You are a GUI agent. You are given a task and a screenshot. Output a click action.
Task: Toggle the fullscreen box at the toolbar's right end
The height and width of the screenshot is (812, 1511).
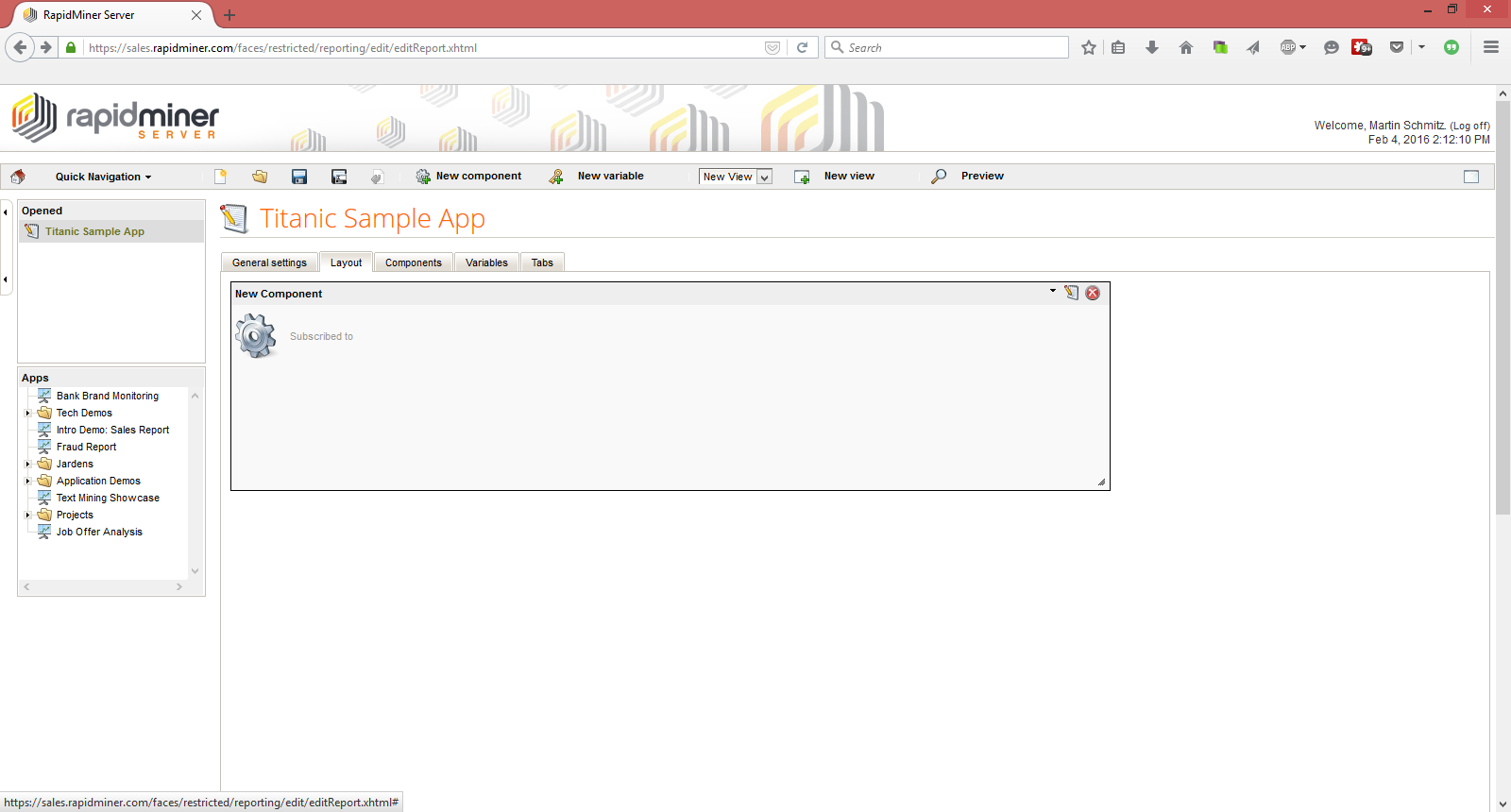[1470, 177]
